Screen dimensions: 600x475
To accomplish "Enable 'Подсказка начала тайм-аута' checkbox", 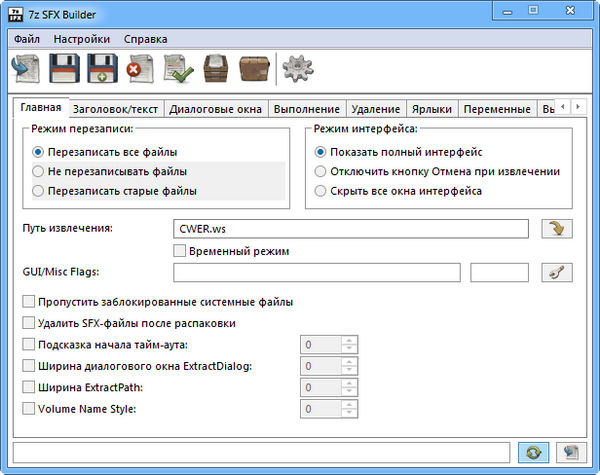I will click(x=28, y=344).
